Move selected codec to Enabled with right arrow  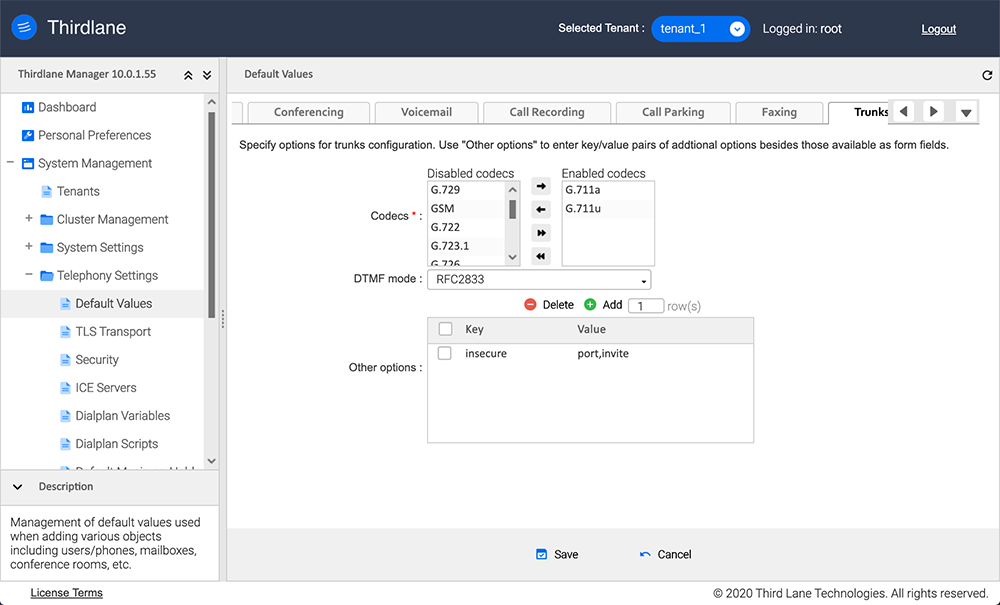(x=541, y=186)
